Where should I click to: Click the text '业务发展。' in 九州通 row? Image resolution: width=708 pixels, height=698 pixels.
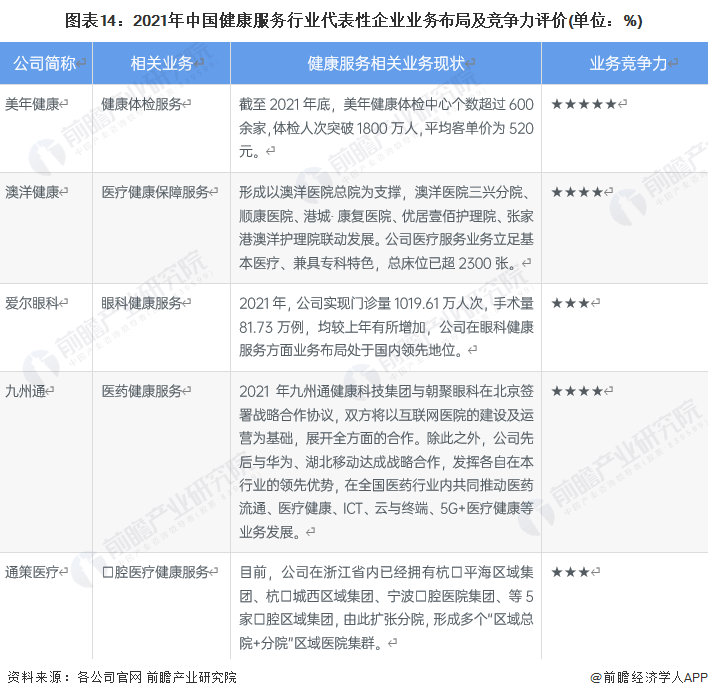270,532
